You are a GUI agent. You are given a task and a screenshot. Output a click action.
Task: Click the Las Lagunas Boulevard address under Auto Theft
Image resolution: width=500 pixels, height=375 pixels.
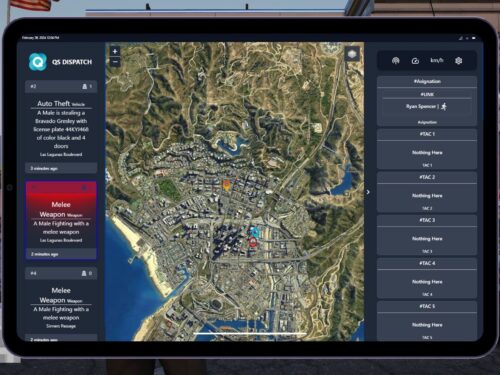click(x=61, y=154)
